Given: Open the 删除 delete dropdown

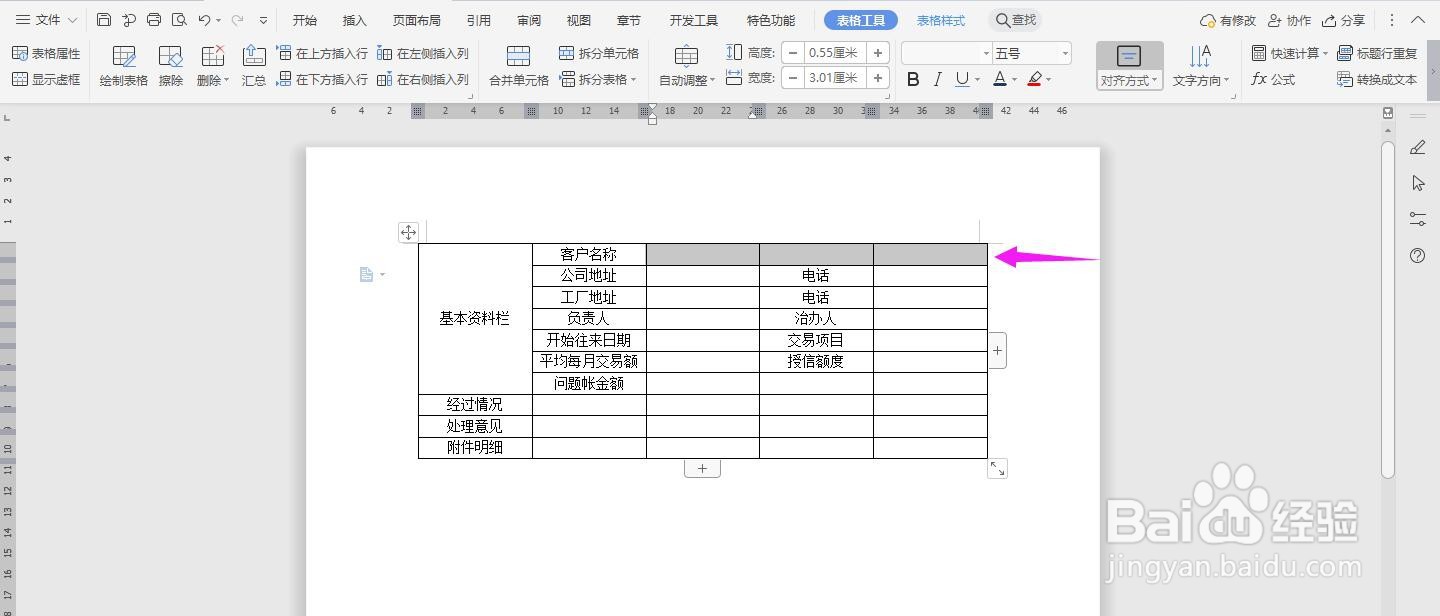Looking at the screenshot, I should 212,65.
